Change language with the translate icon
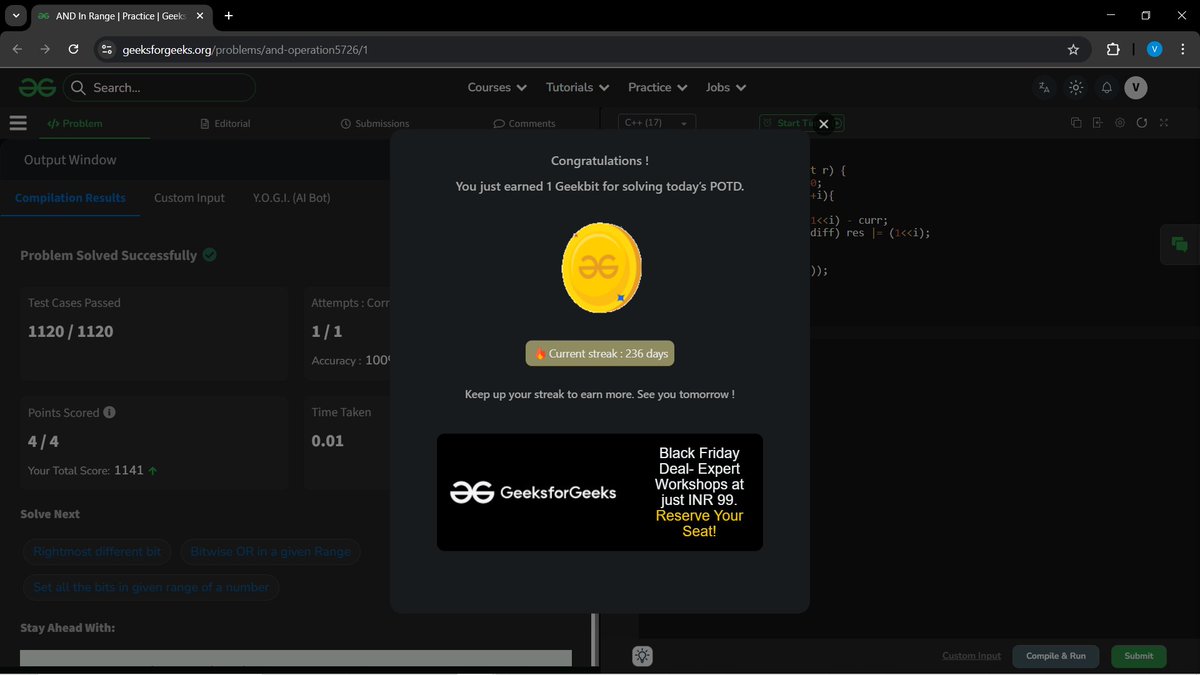Viewport: 1200px width, 675px height. click(1044, 87)
